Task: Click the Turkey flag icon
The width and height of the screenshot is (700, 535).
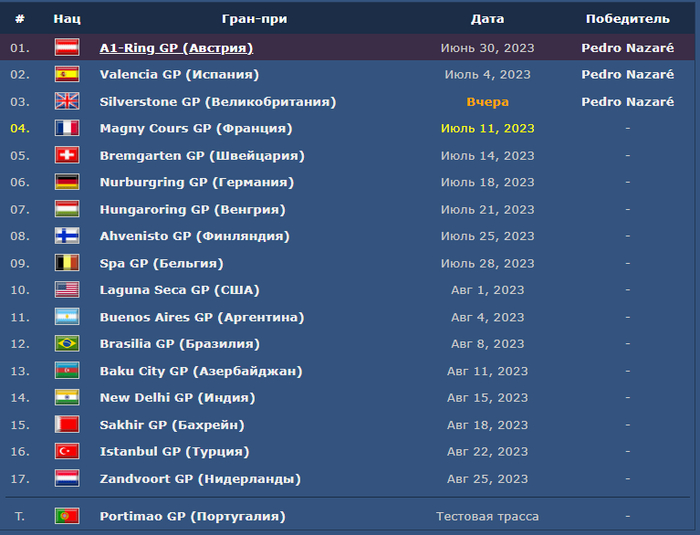Action: point(67,452)
